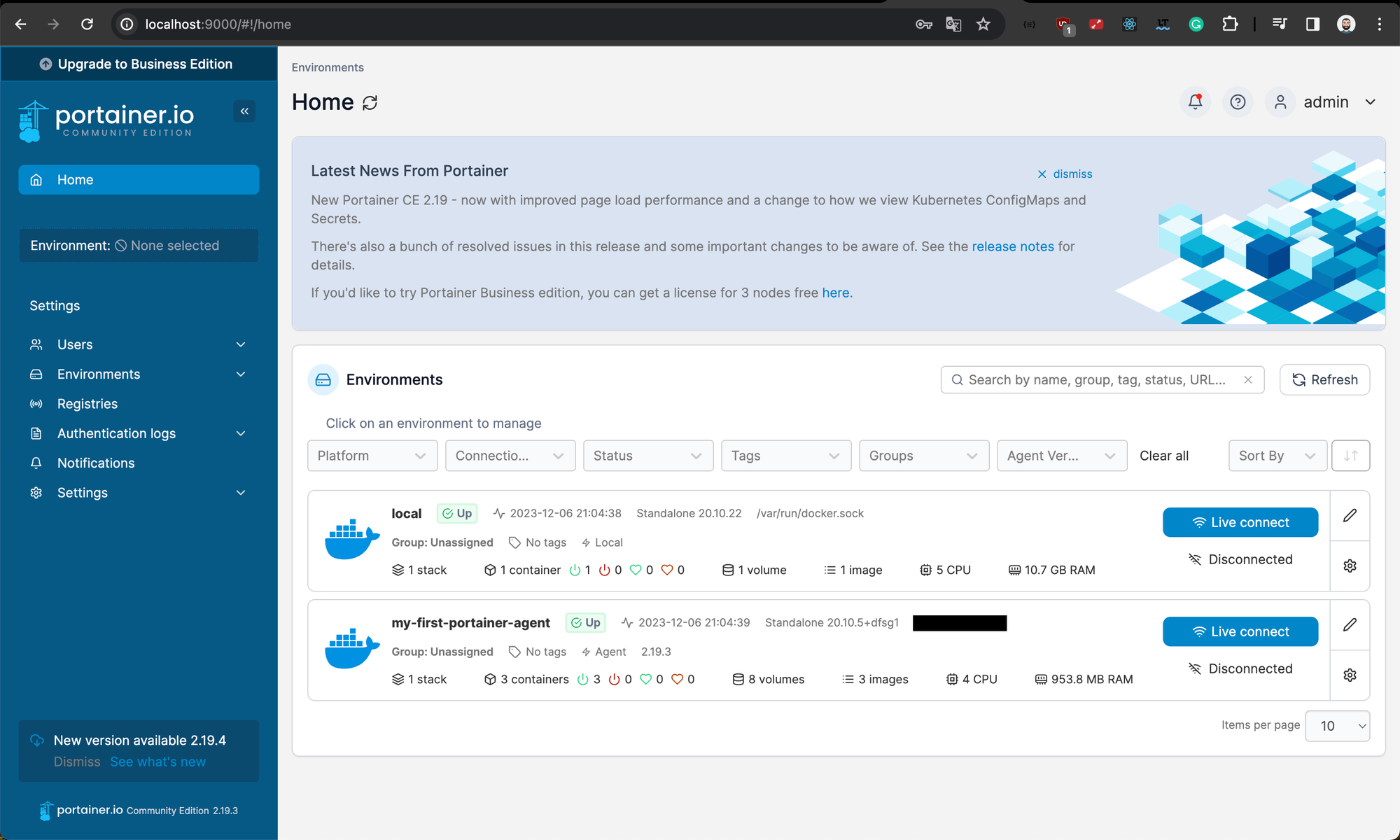Collapse the sidebar with double-chevron icon
The image size is (1400, 840).
244,111
